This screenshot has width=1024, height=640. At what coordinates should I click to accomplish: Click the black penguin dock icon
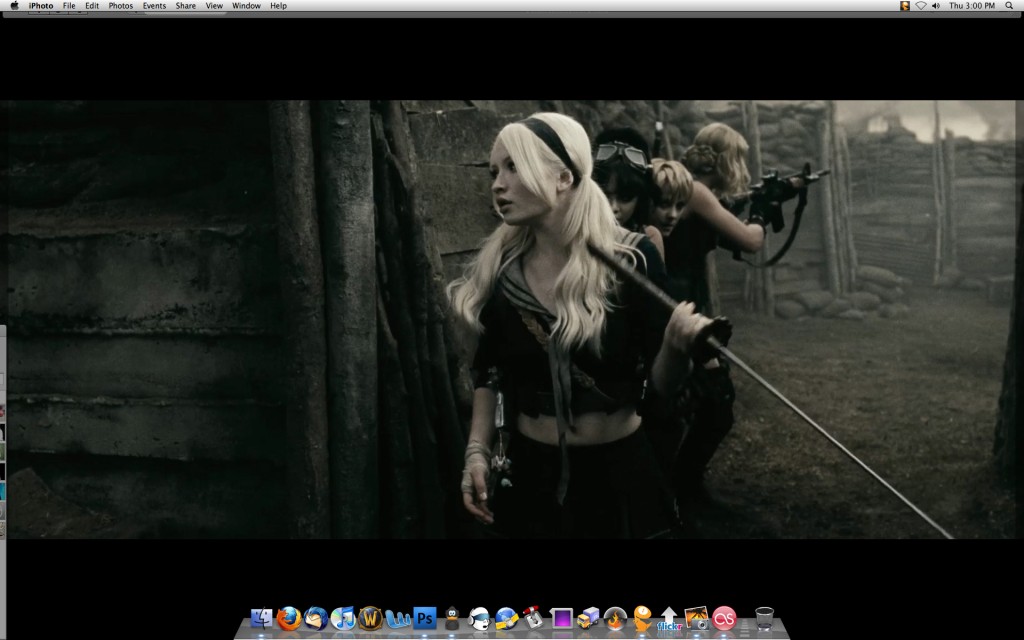452,618
